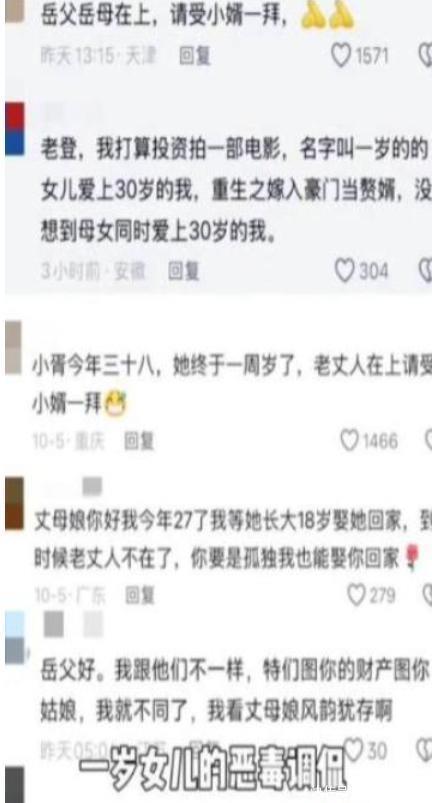Open the light-blue avatar commenter profile

14,638
